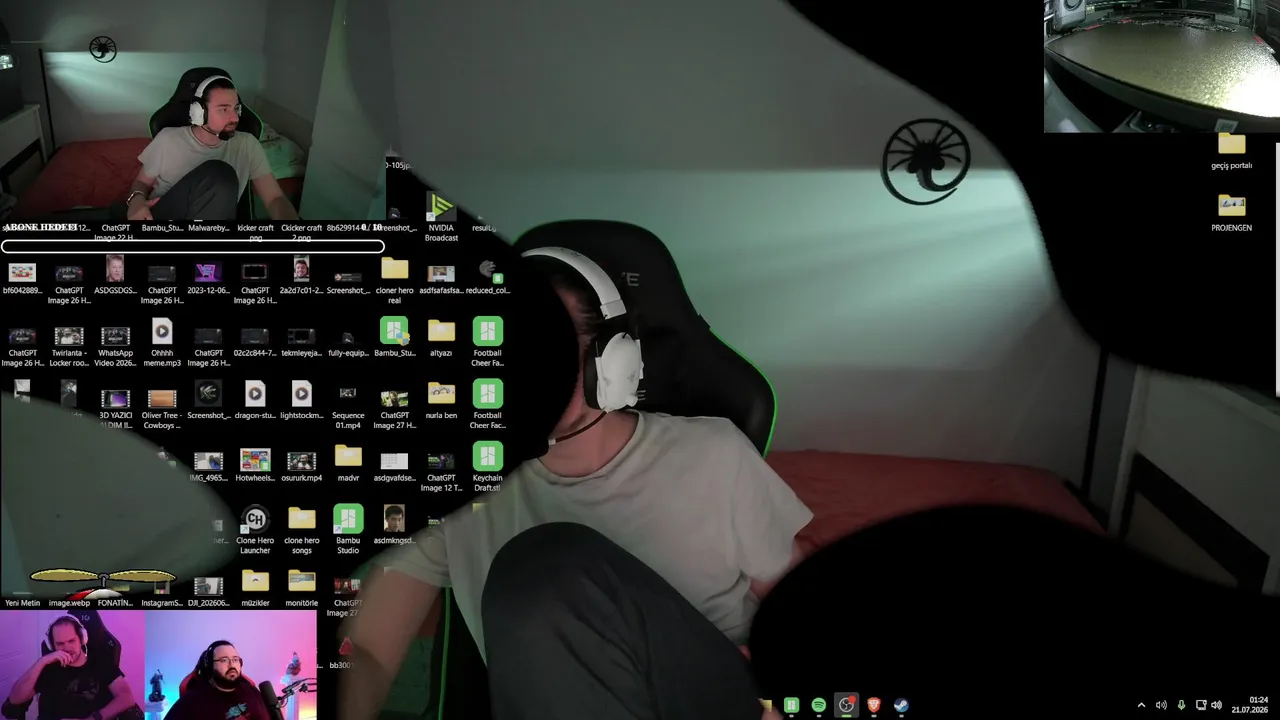Select the 02c2c844-7... image file
1280x720 pixels.
255,341
